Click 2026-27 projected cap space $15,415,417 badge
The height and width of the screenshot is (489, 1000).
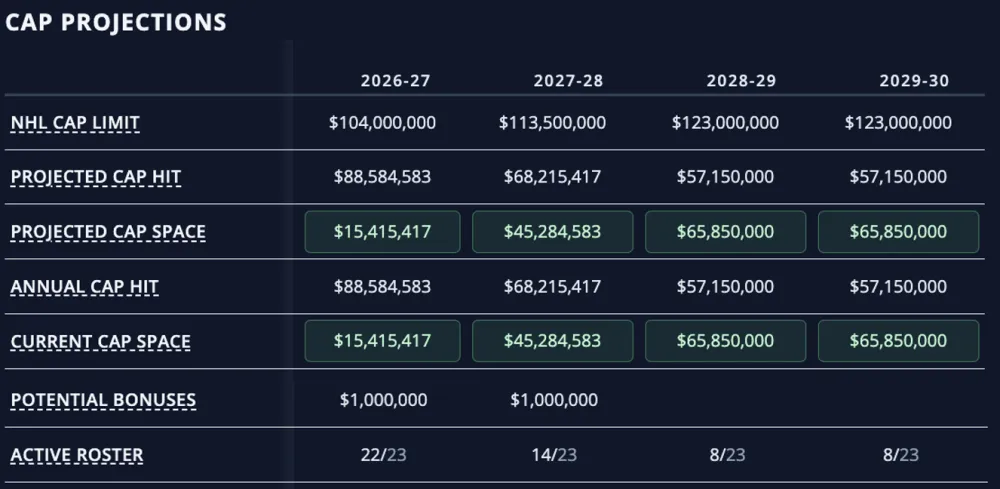(x=382, y=231)
